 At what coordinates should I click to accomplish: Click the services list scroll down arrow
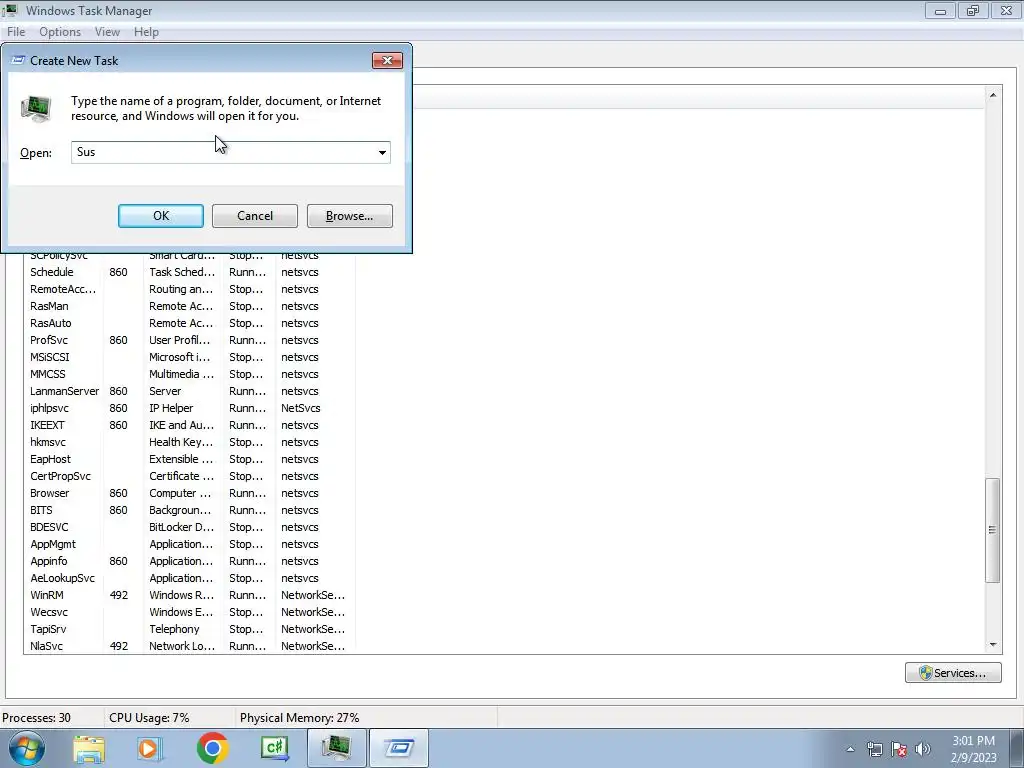click(993, 645)
